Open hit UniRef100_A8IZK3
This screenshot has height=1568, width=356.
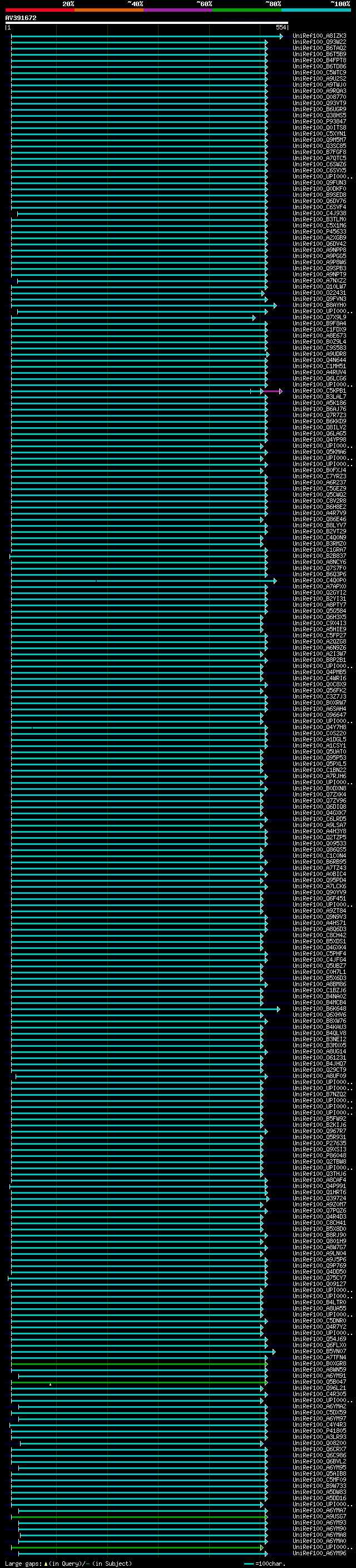pyautogui.click(x=319, y=36)
